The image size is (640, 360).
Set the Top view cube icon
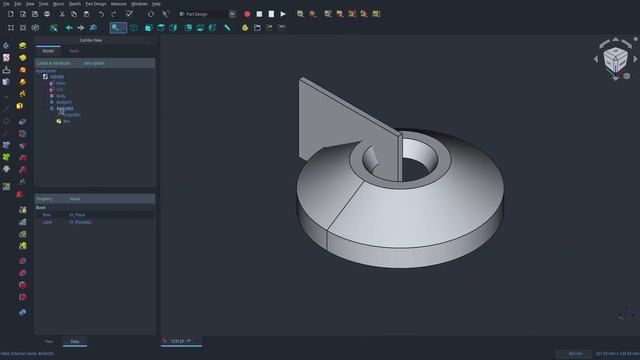point(161,28)
